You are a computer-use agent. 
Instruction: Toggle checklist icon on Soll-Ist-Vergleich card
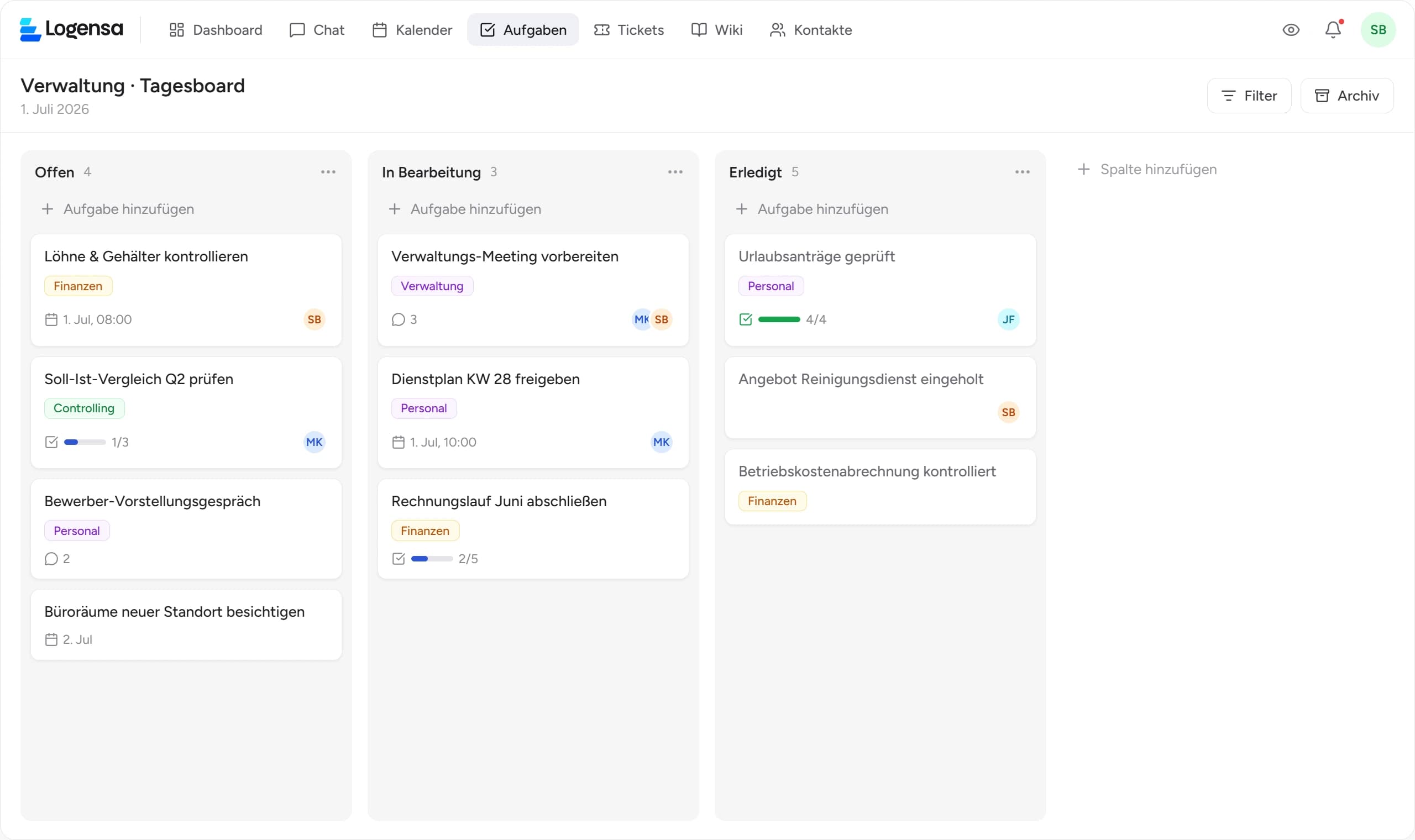51,442
